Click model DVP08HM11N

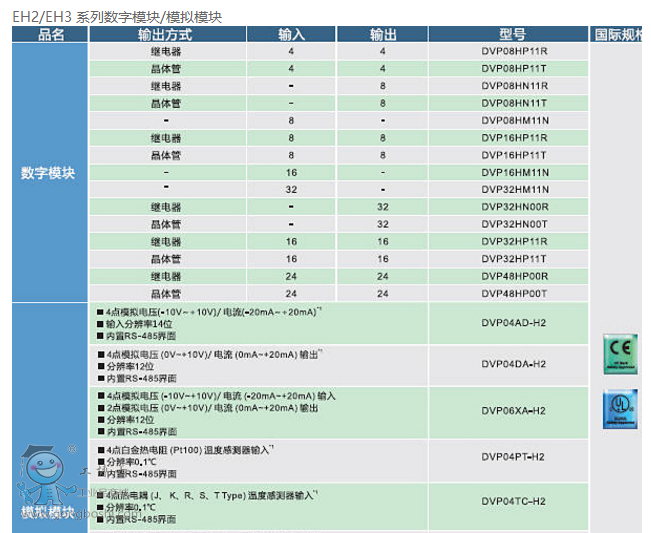coord(515,120)
